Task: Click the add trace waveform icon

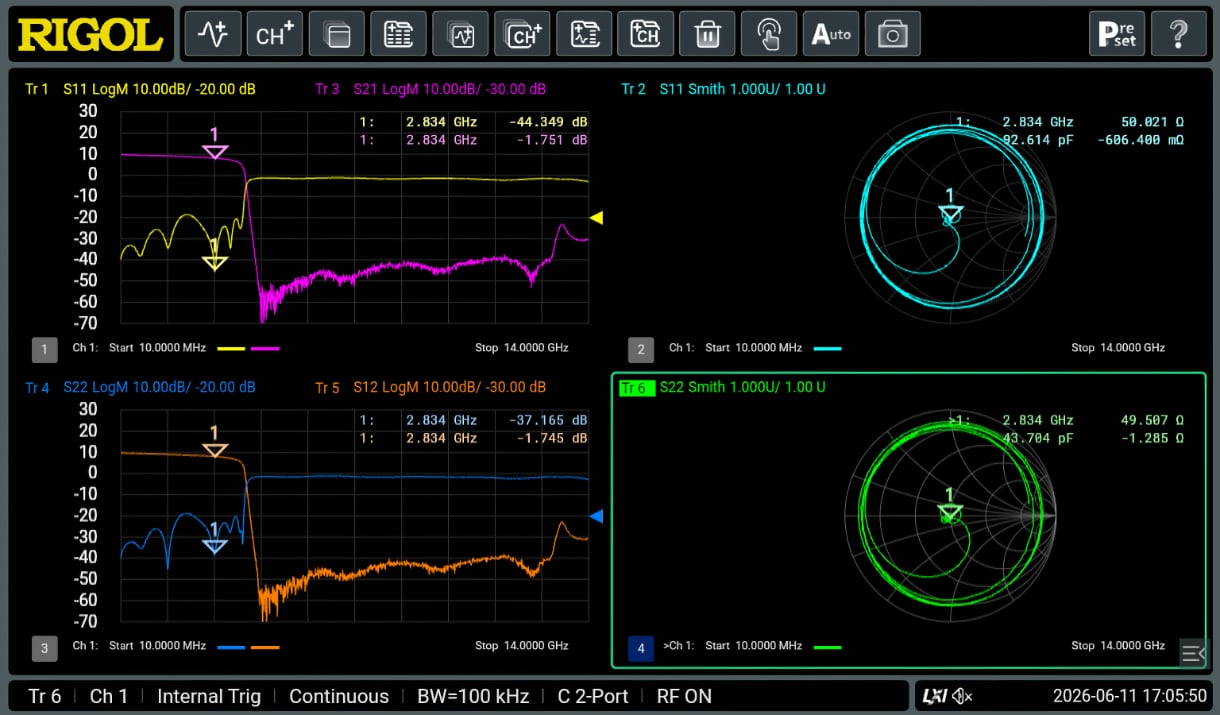Action: coord(213,34)
